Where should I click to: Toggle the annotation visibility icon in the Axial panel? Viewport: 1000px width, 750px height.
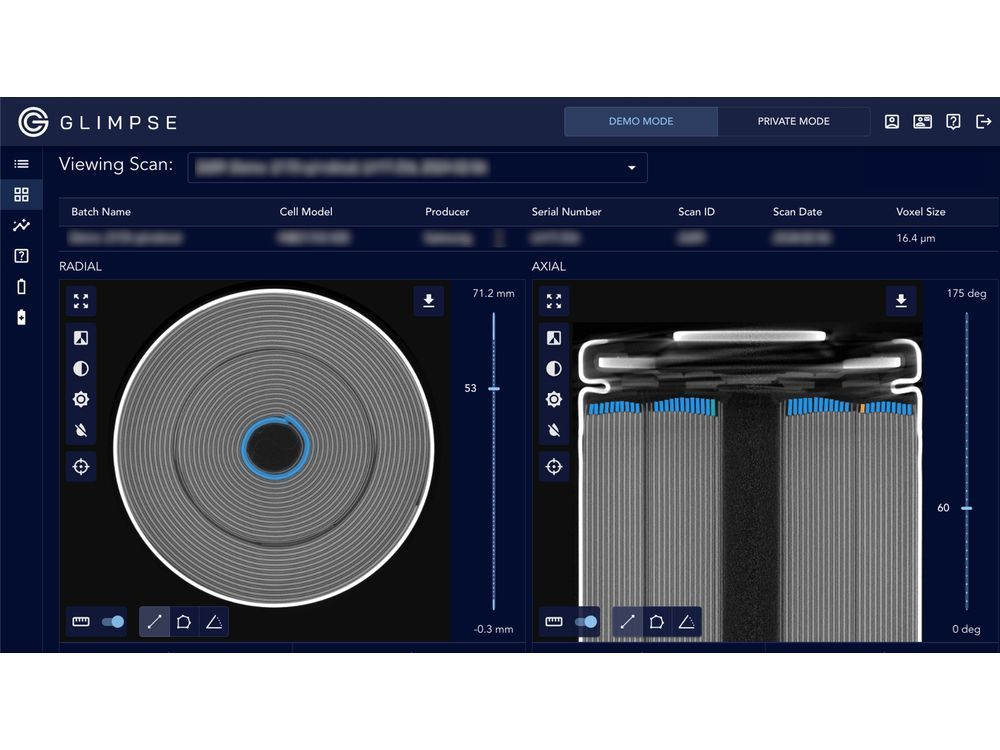(x=554, y=431)
